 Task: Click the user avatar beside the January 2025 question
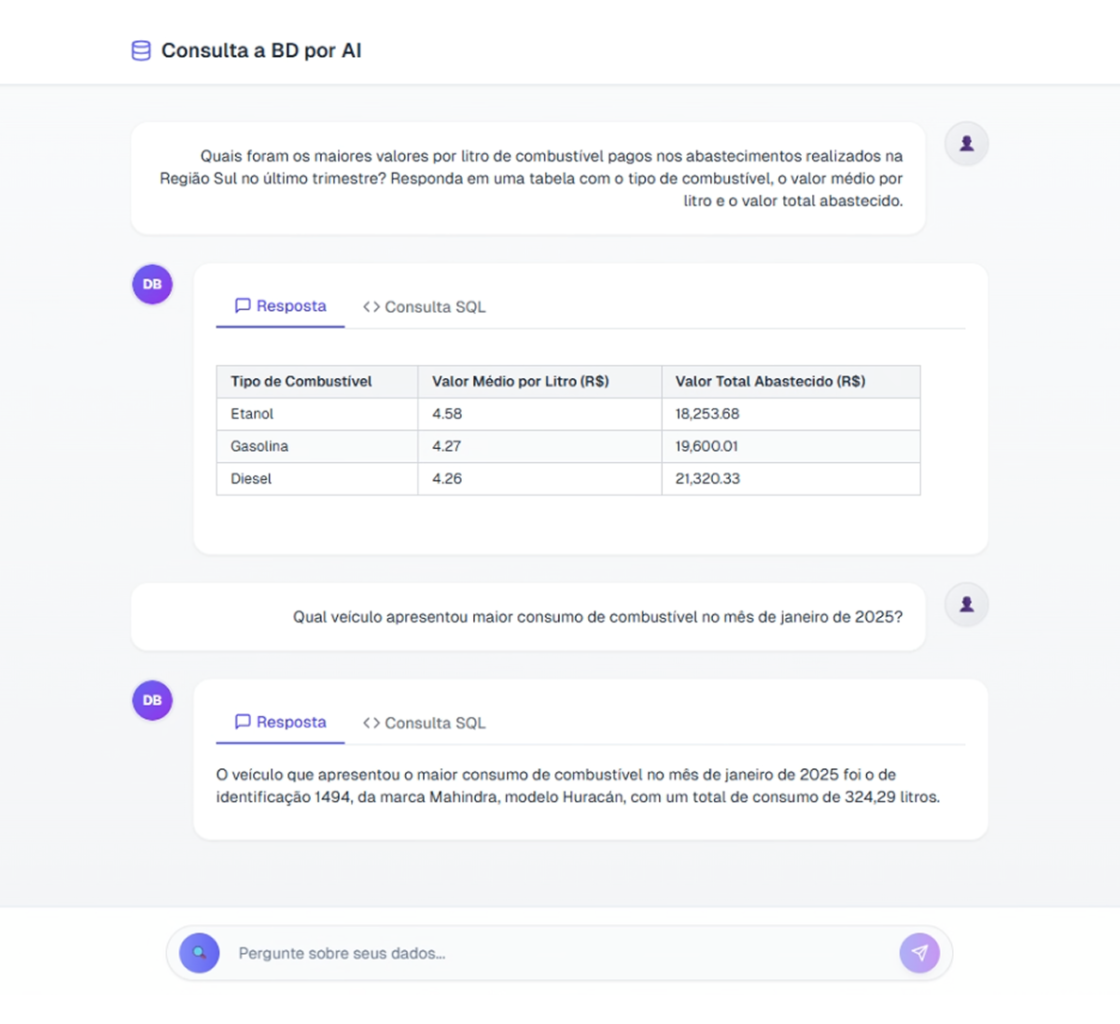click(966, 605)
